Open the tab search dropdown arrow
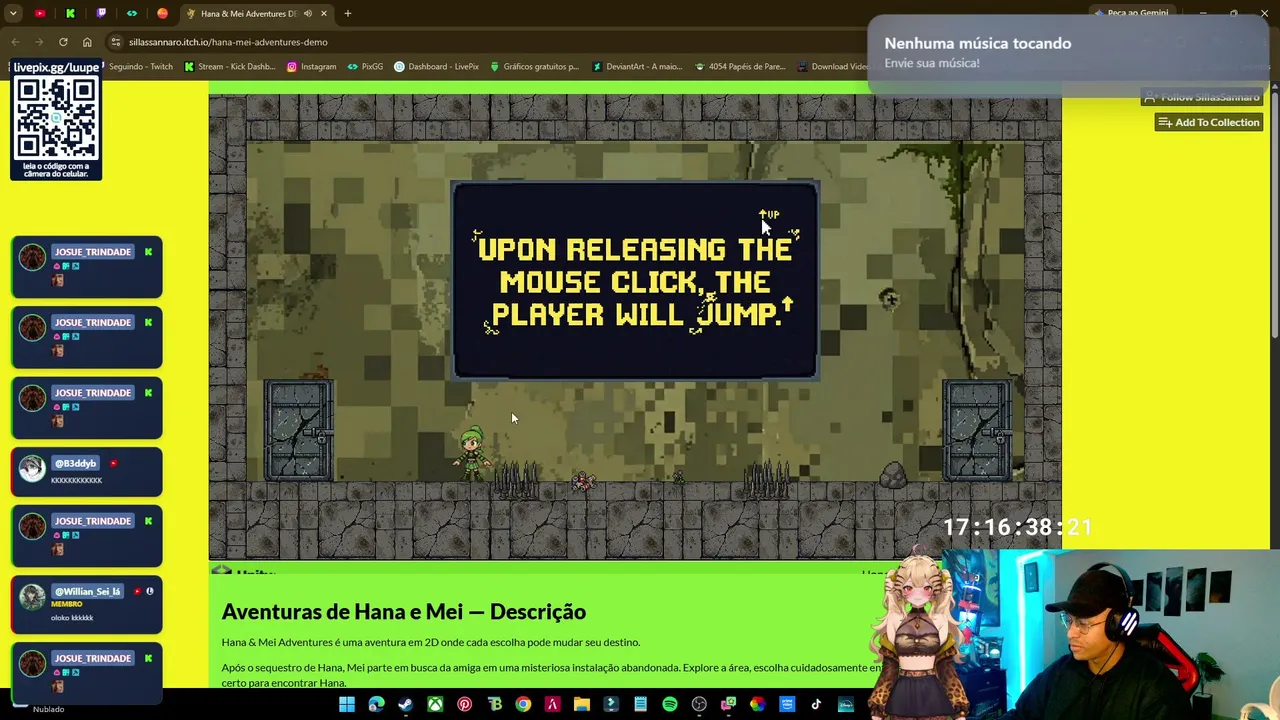The image size is (1280, 720). coord(13,14)
